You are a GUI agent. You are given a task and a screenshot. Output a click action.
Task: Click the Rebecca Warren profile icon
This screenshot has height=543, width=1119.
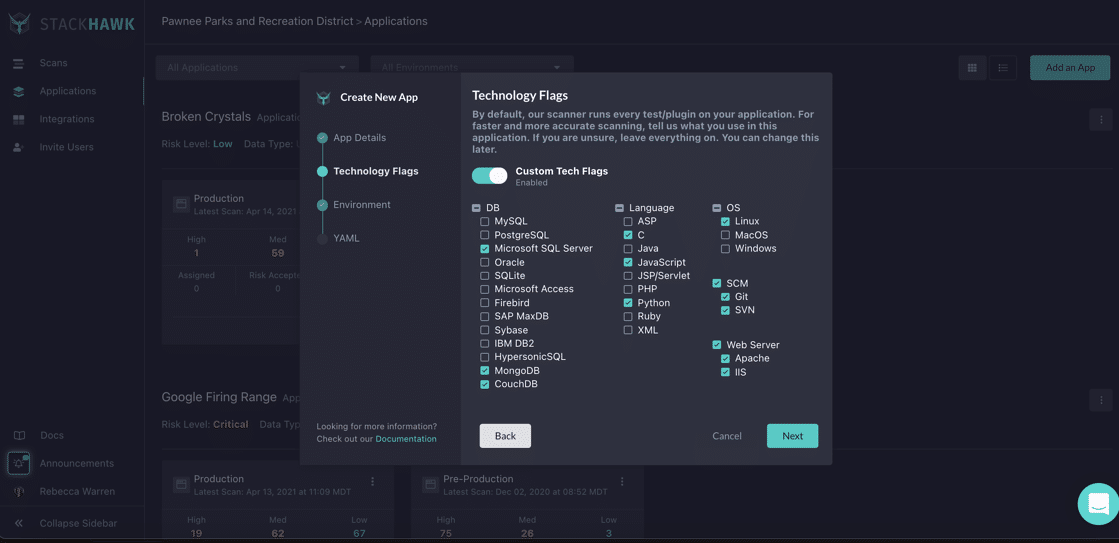coord(19,492)
